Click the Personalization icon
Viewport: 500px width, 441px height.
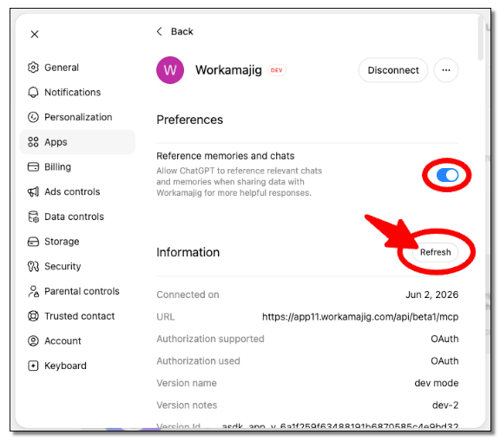click(x=33, y=117)
